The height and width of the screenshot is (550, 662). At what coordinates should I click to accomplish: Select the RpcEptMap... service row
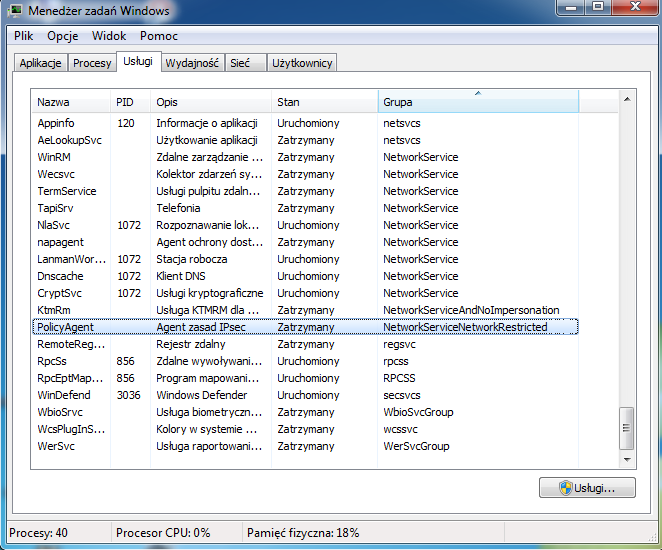coord(305,378)
